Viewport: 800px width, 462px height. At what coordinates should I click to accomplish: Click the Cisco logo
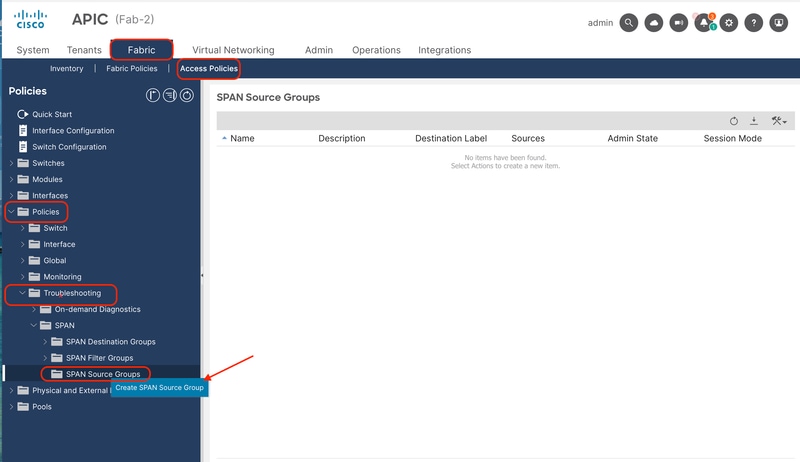[x=31, y=19]
